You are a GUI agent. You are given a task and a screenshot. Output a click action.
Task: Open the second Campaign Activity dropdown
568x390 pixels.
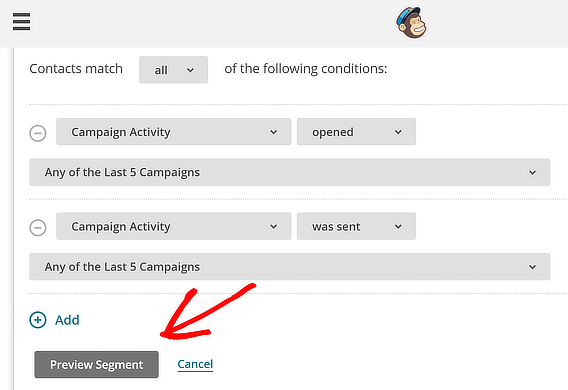pyautogui.click(x=174, y=226)
